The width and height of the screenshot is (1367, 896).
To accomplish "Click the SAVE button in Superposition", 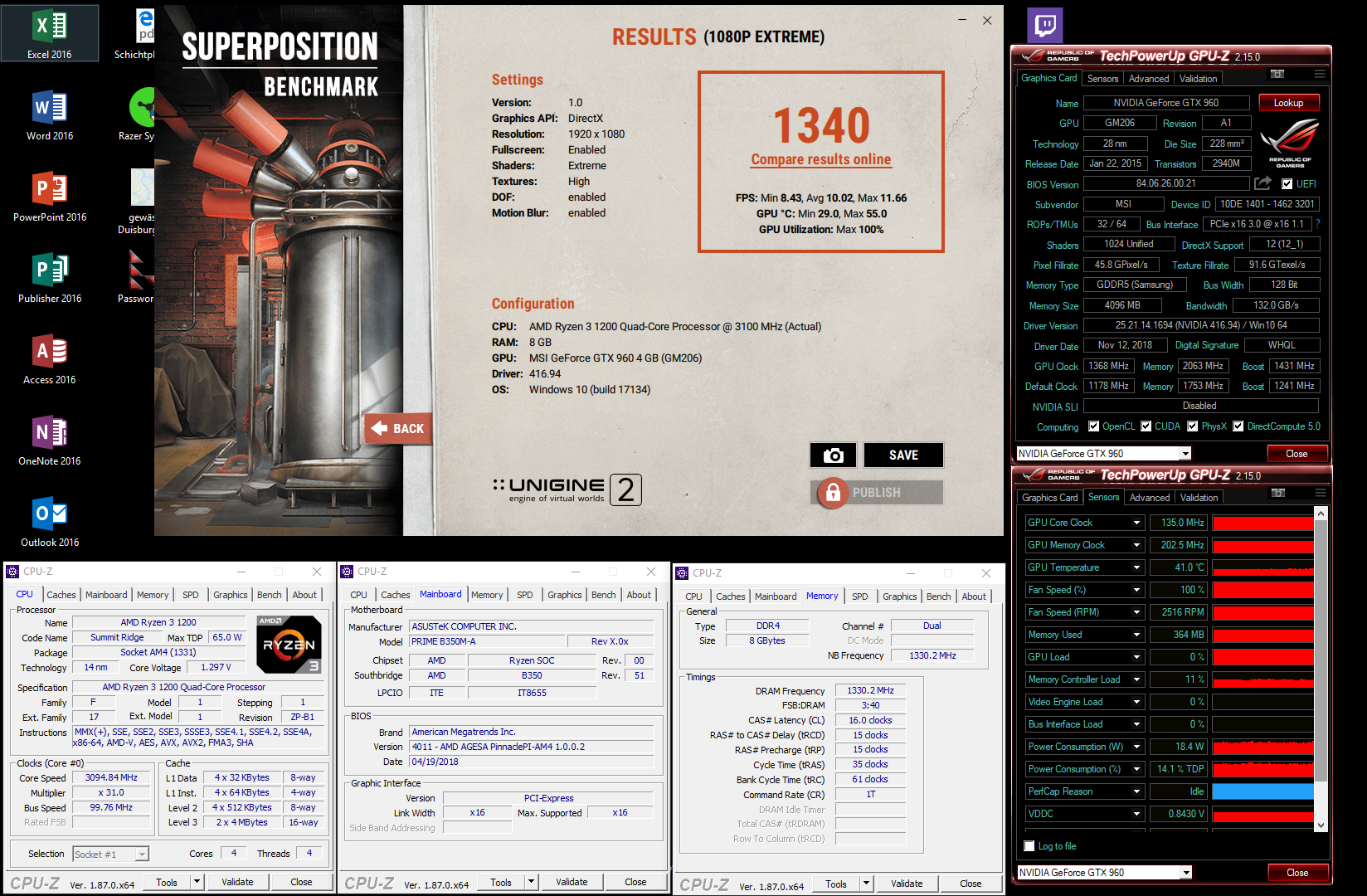I will point(903,455).
